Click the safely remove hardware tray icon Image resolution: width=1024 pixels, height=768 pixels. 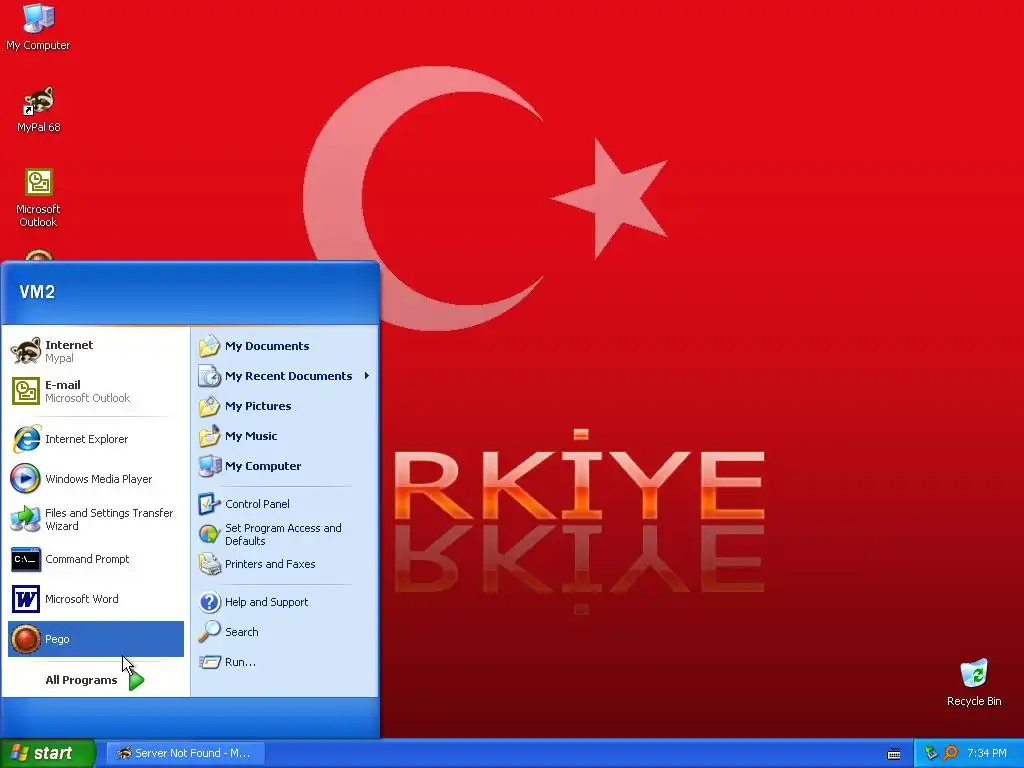pyautogui.click(x=931, y=753)
